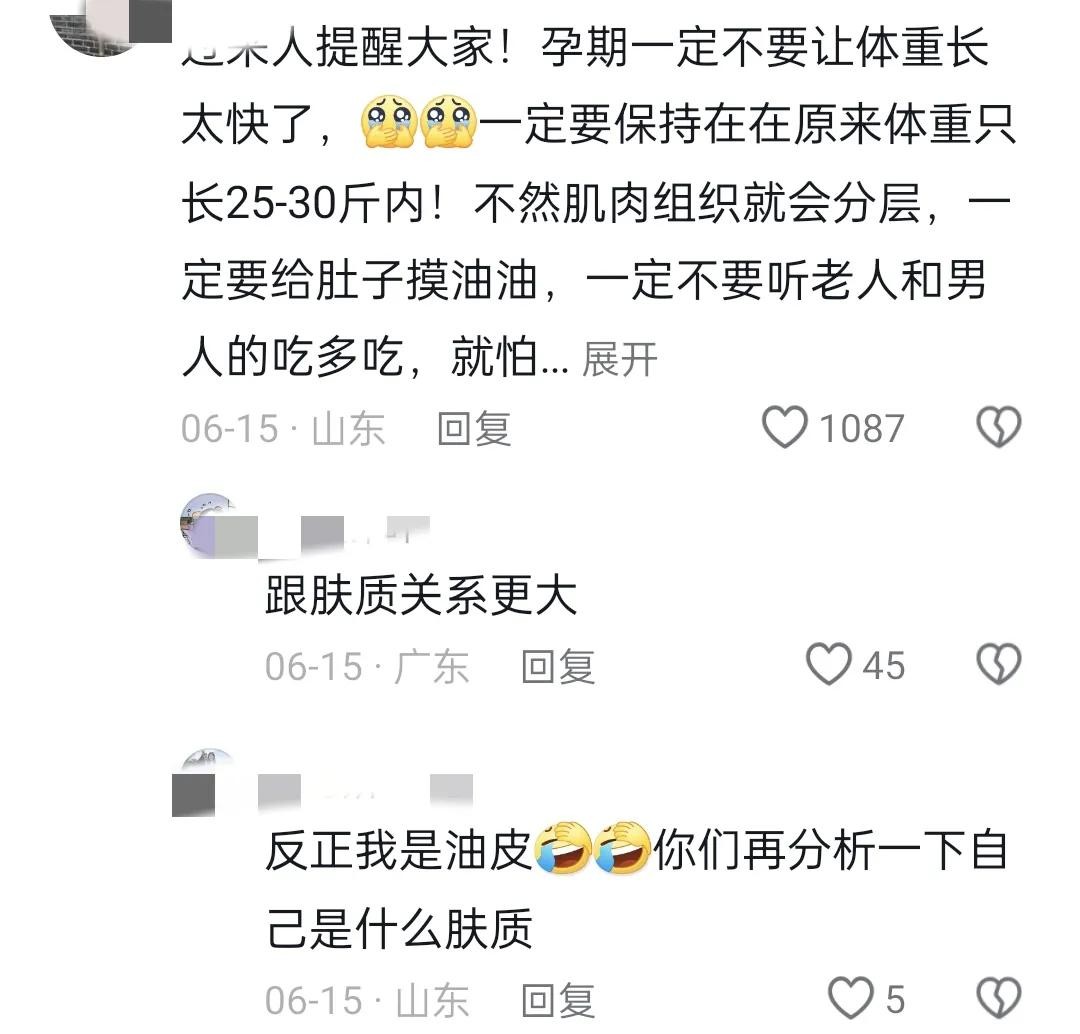Tap the 45 like count
This screenshot has height=1034, width=1080.
coord(884,665)
